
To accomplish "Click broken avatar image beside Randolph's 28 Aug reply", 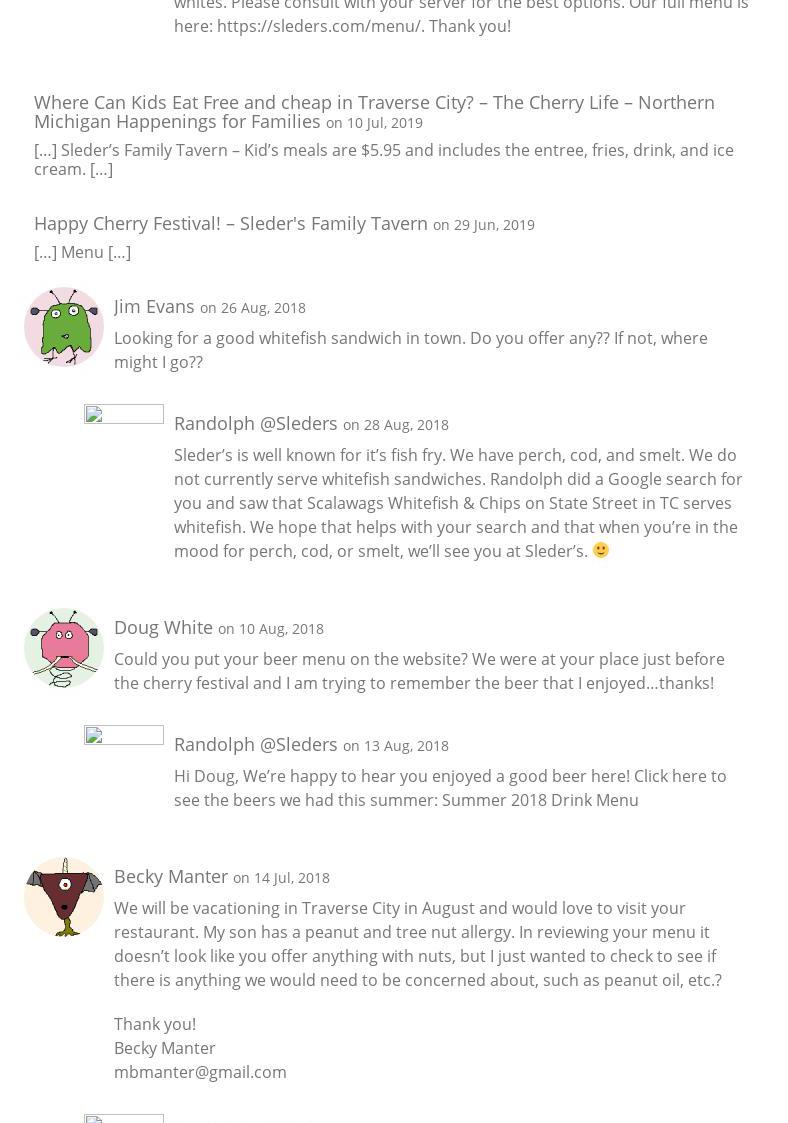I will pyautogui.click(x=123, y=415).
